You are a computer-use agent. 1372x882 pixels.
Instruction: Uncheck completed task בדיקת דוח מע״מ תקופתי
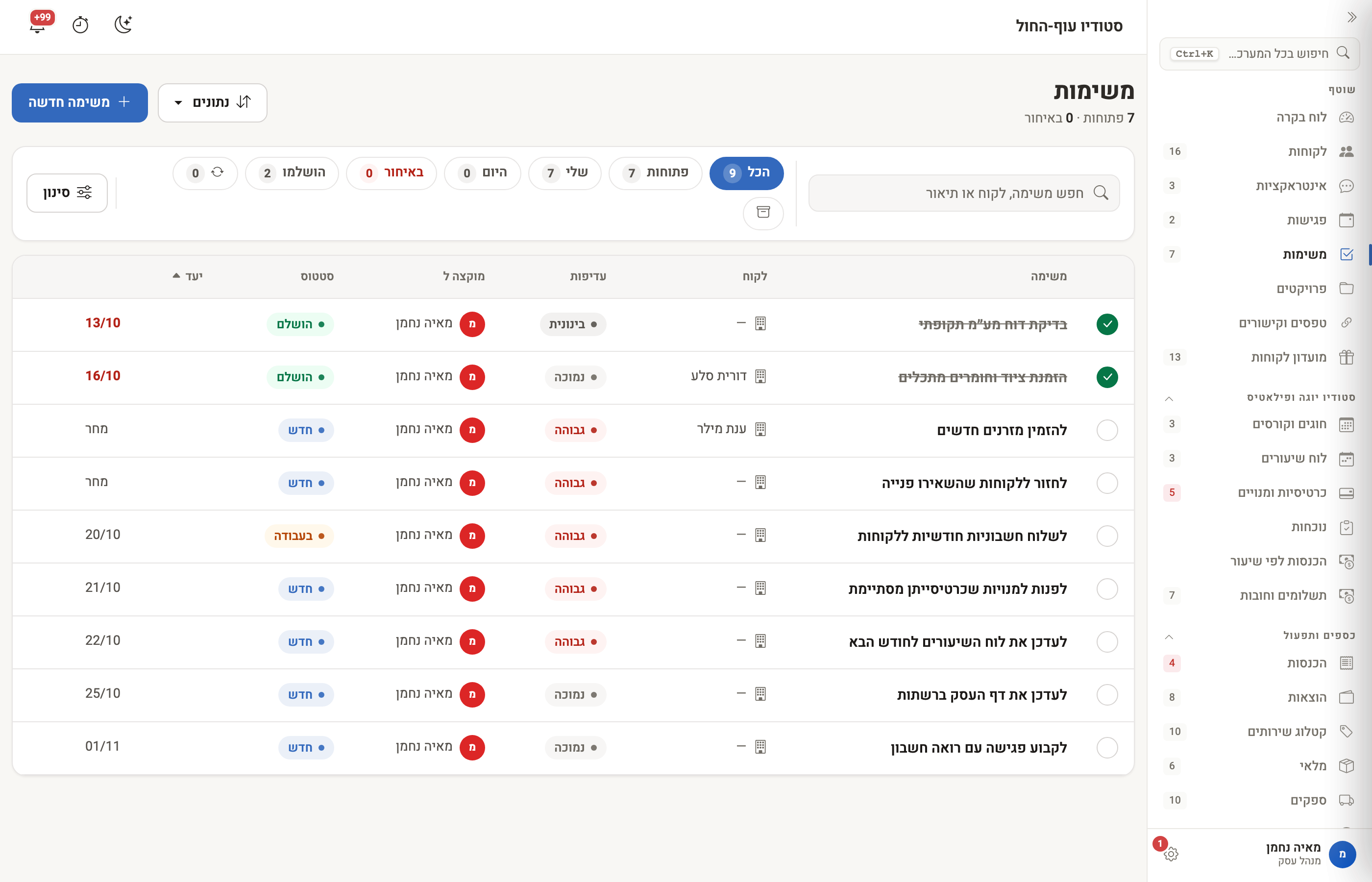1107,324
